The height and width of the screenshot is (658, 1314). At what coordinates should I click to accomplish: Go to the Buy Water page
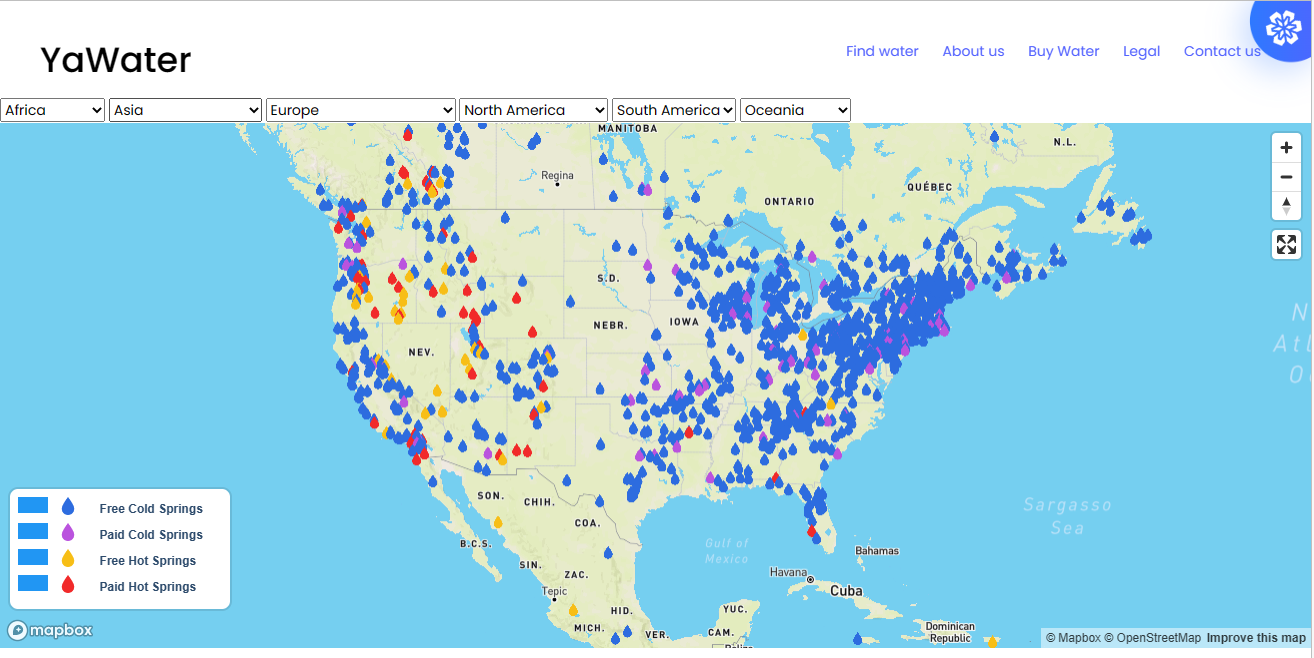tap(1063, 51)
